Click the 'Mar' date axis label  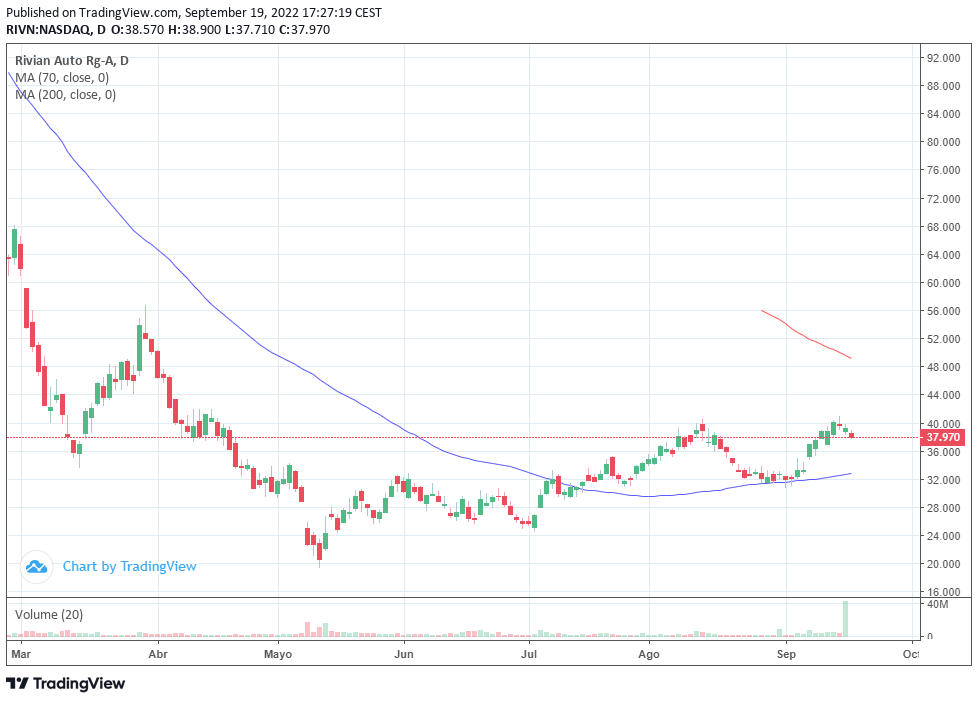[x=21, y=655]
